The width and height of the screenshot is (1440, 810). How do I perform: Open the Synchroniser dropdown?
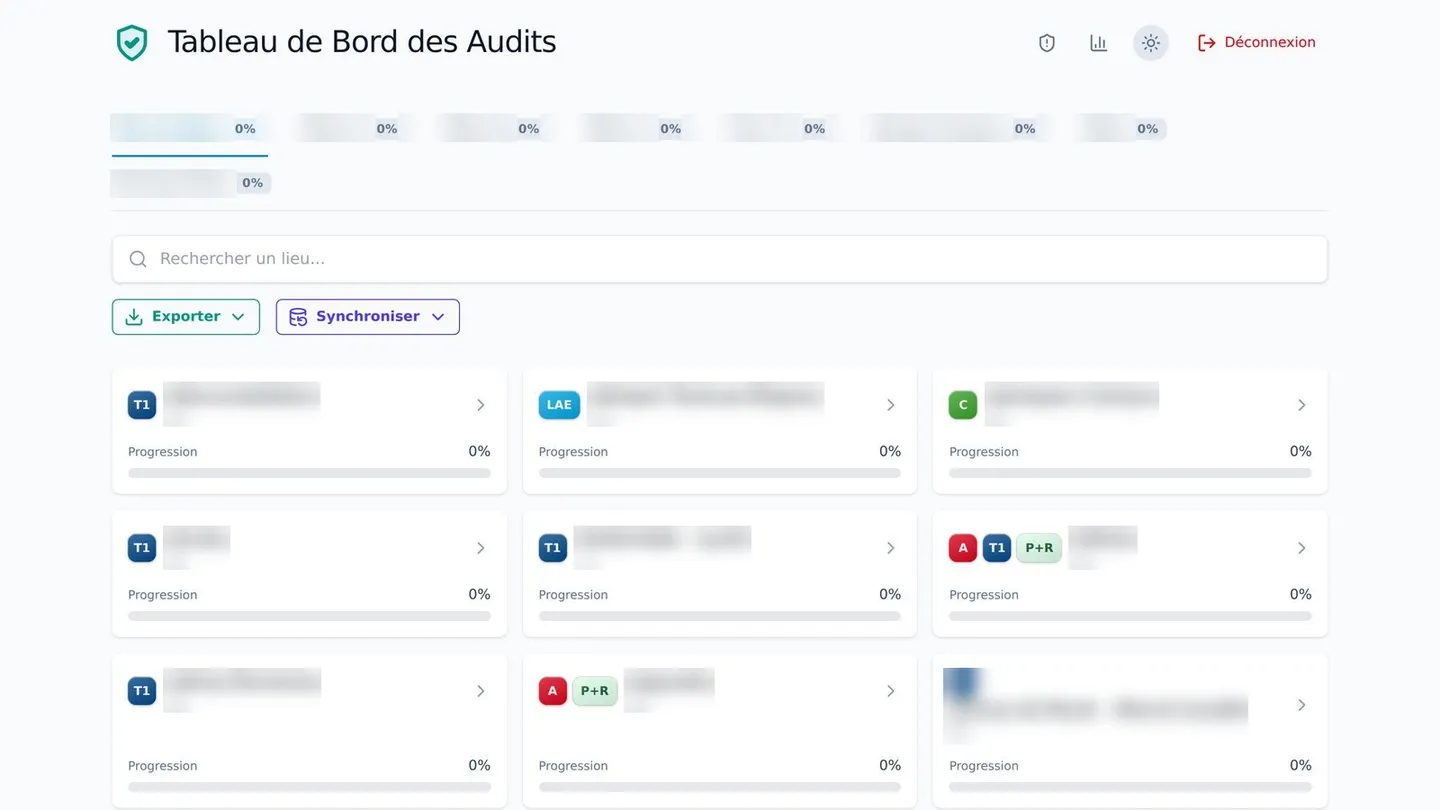(x=368, y=317)
